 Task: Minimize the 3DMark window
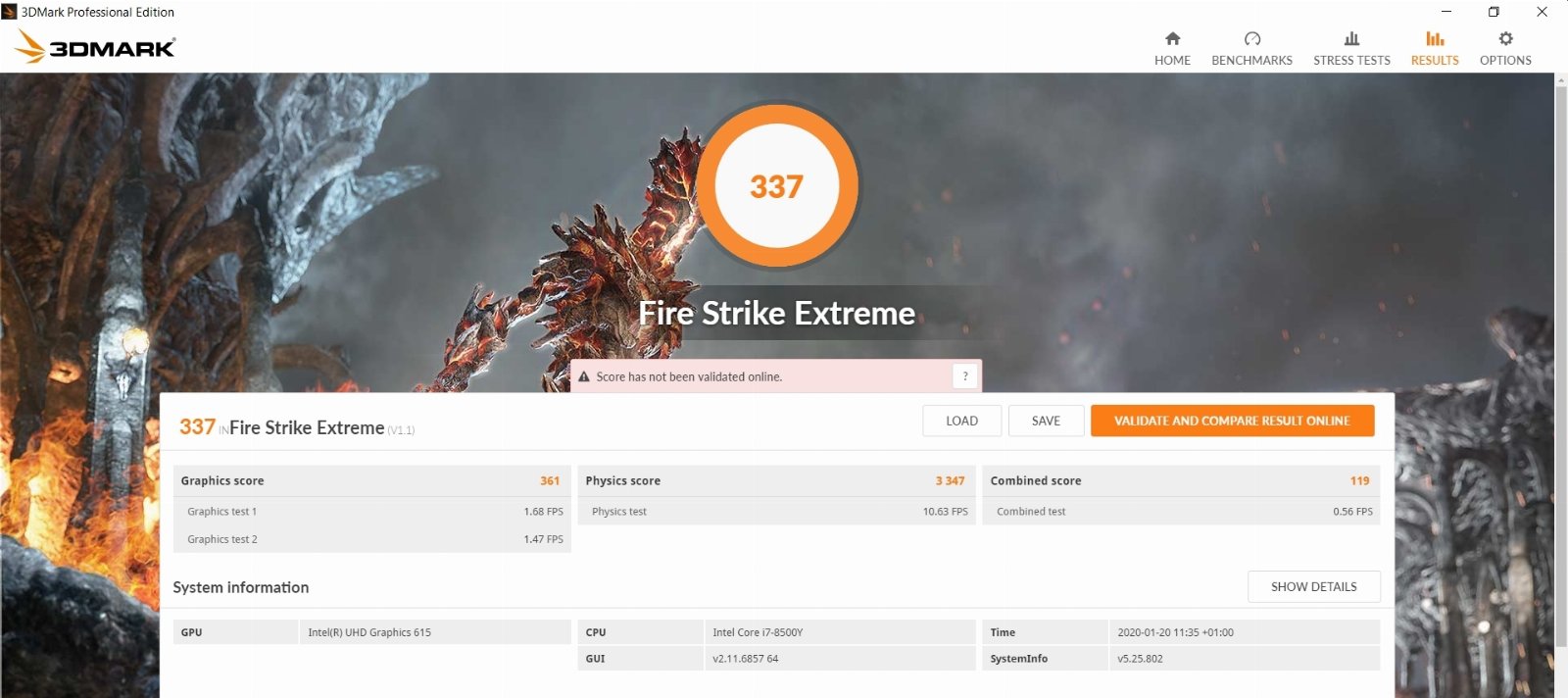(x=1446, y=12)
